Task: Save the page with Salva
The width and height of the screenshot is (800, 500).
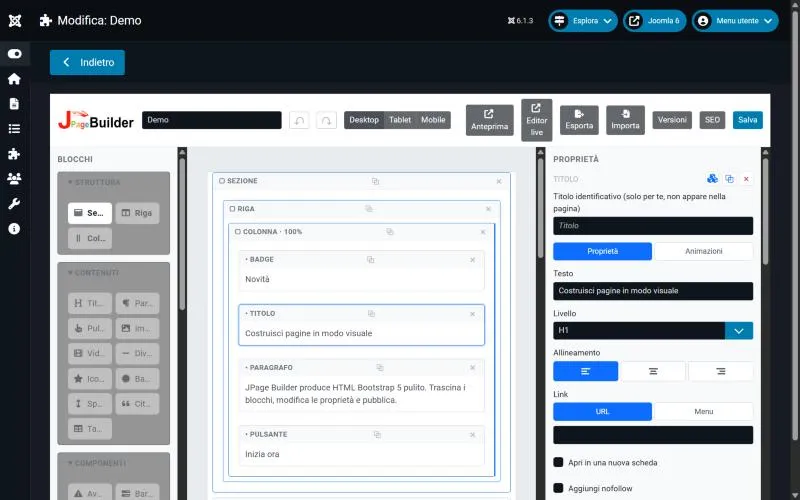Action: (747, 120)
